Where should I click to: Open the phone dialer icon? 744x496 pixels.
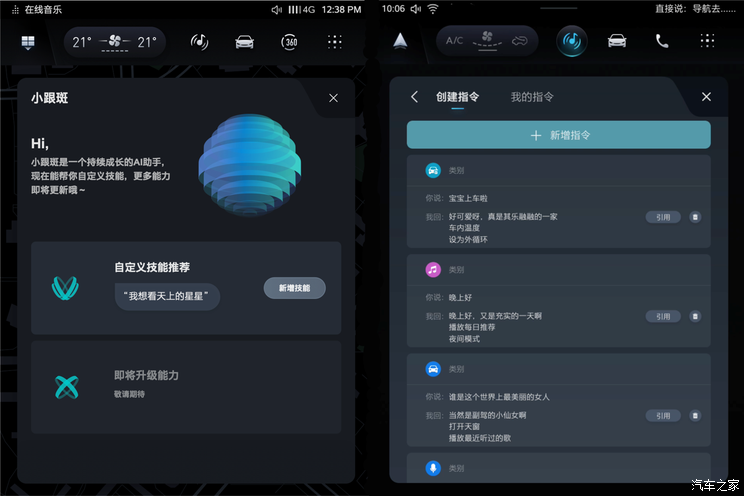(x=662, y=41)
